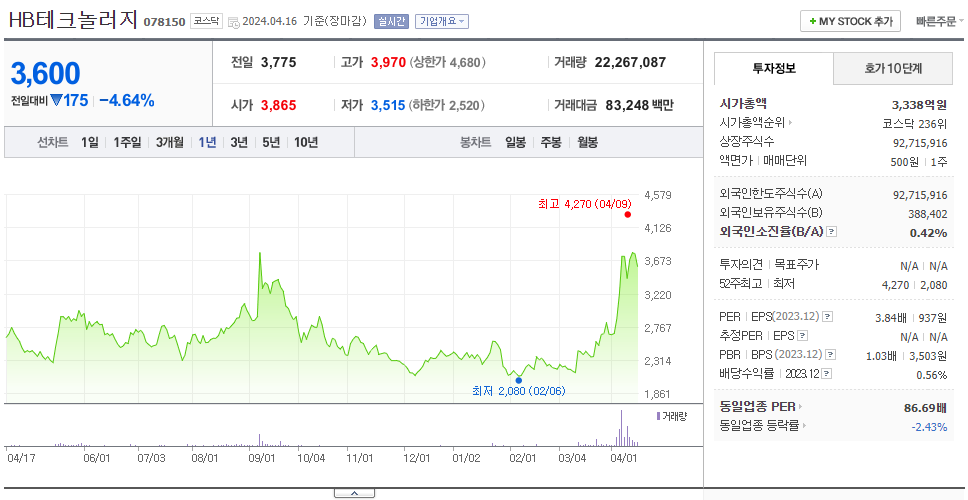Select the 10년 line chart period
968x500 pixels.
(306, 143)
